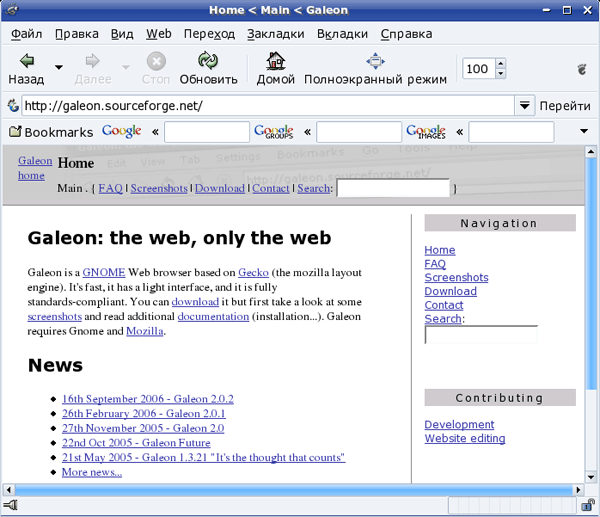600x517 pixels.
Task: Click the security lock icon in status bar
Action: pos(587,506)
